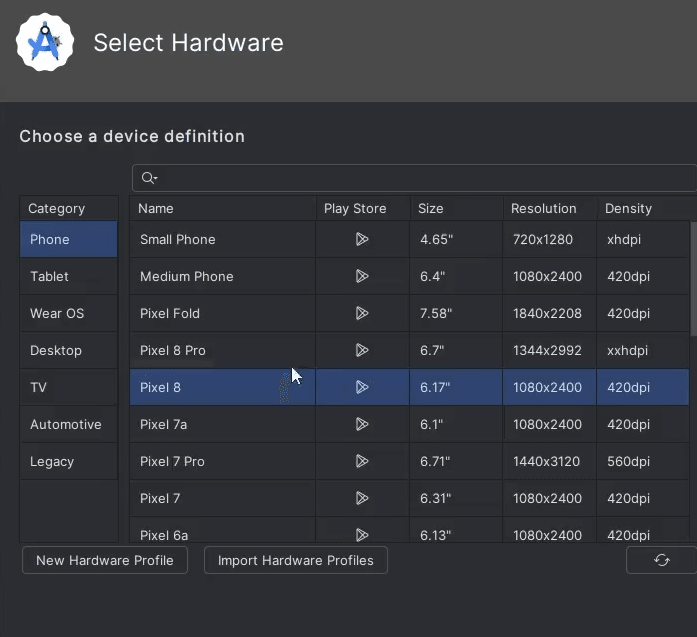Viewport: 697px width, 637px height.
Task: Sort by Size column header
Action: [457, 208]
